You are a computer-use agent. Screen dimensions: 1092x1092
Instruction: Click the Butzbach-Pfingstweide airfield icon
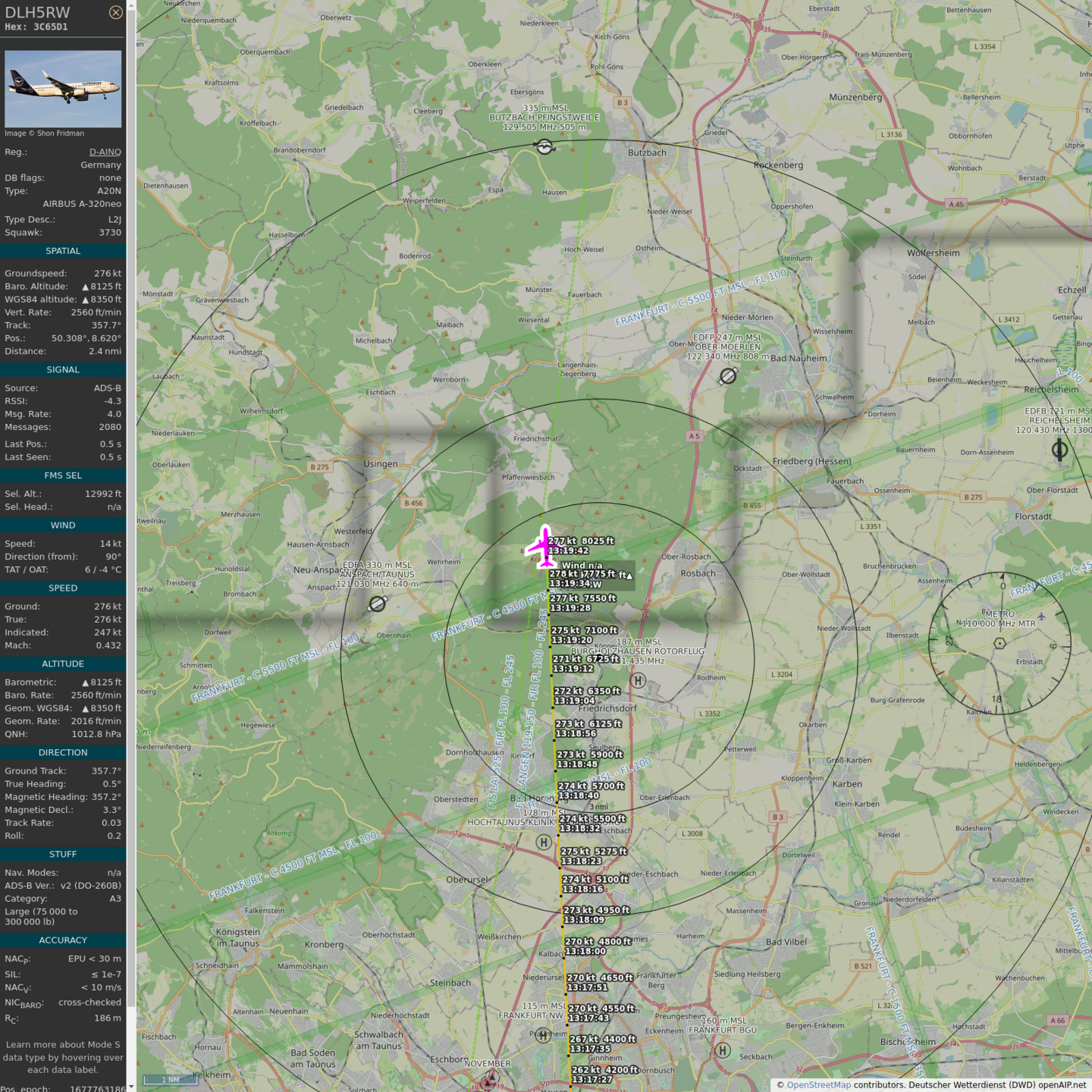tap(544, 146)
